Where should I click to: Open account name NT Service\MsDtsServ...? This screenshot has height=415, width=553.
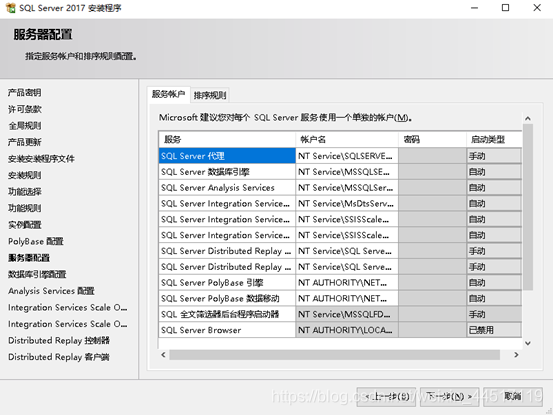(347, 203)
